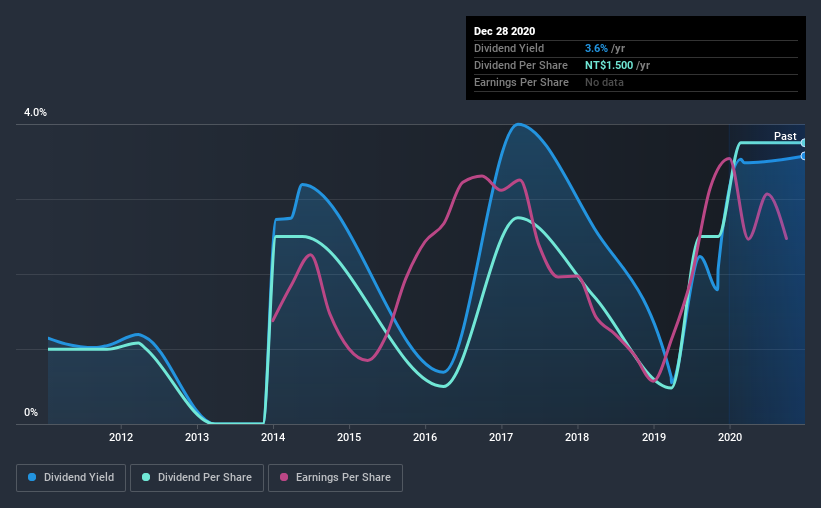Click the No data earnings value
The image size is (821, 508).
604,82
